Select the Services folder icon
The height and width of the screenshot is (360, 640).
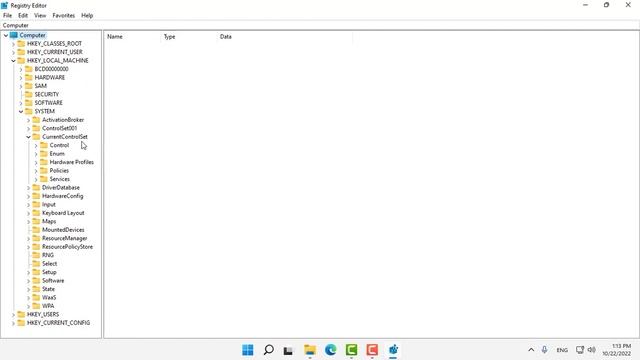pyautogui.click(x=44, y=179)
